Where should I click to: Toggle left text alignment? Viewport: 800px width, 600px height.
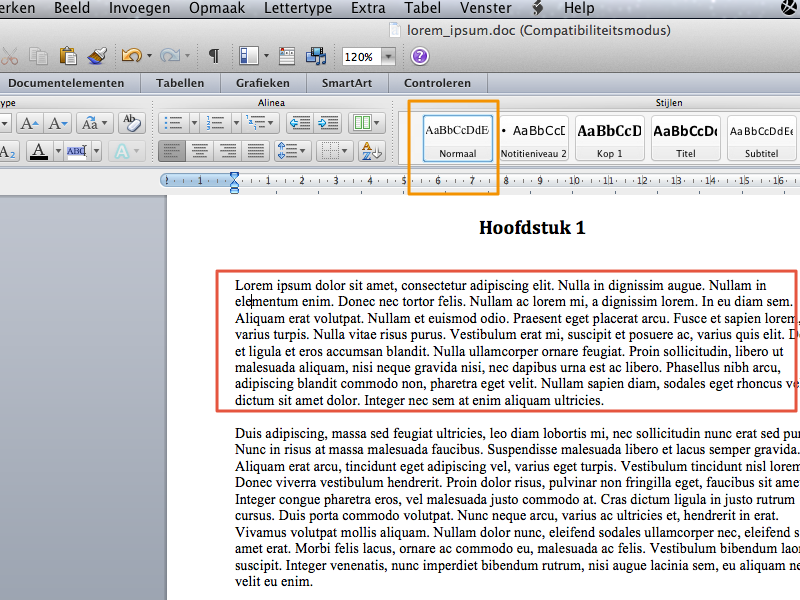pyautogui.click(x=171, y=151)
